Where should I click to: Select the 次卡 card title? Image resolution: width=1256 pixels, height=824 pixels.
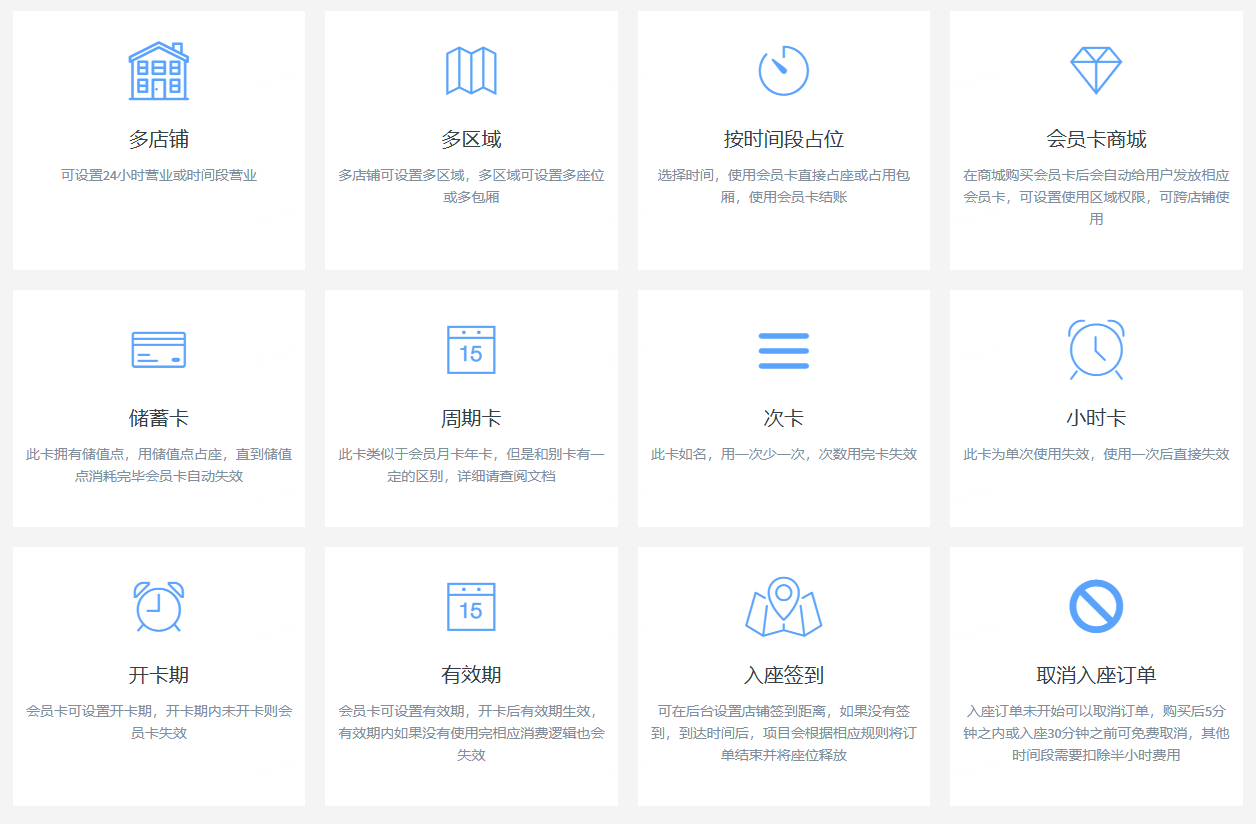coord(783,416)
